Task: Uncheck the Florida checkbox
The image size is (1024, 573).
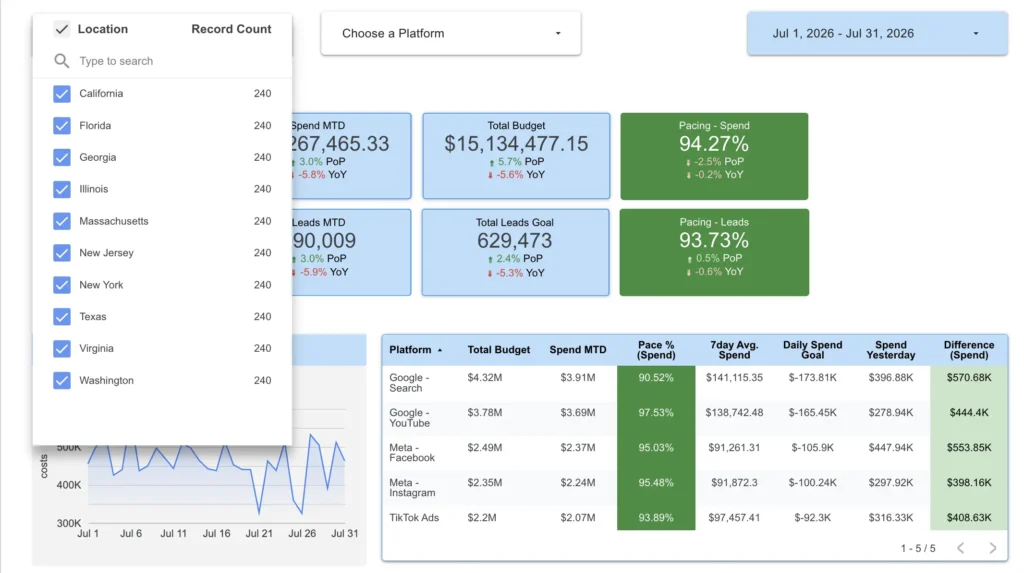Action: pos(62,125)
